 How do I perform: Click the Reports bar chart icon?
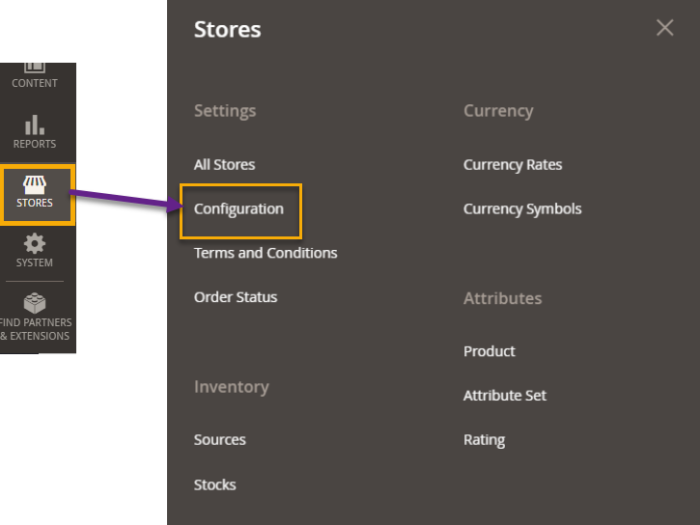coord(35,125)
